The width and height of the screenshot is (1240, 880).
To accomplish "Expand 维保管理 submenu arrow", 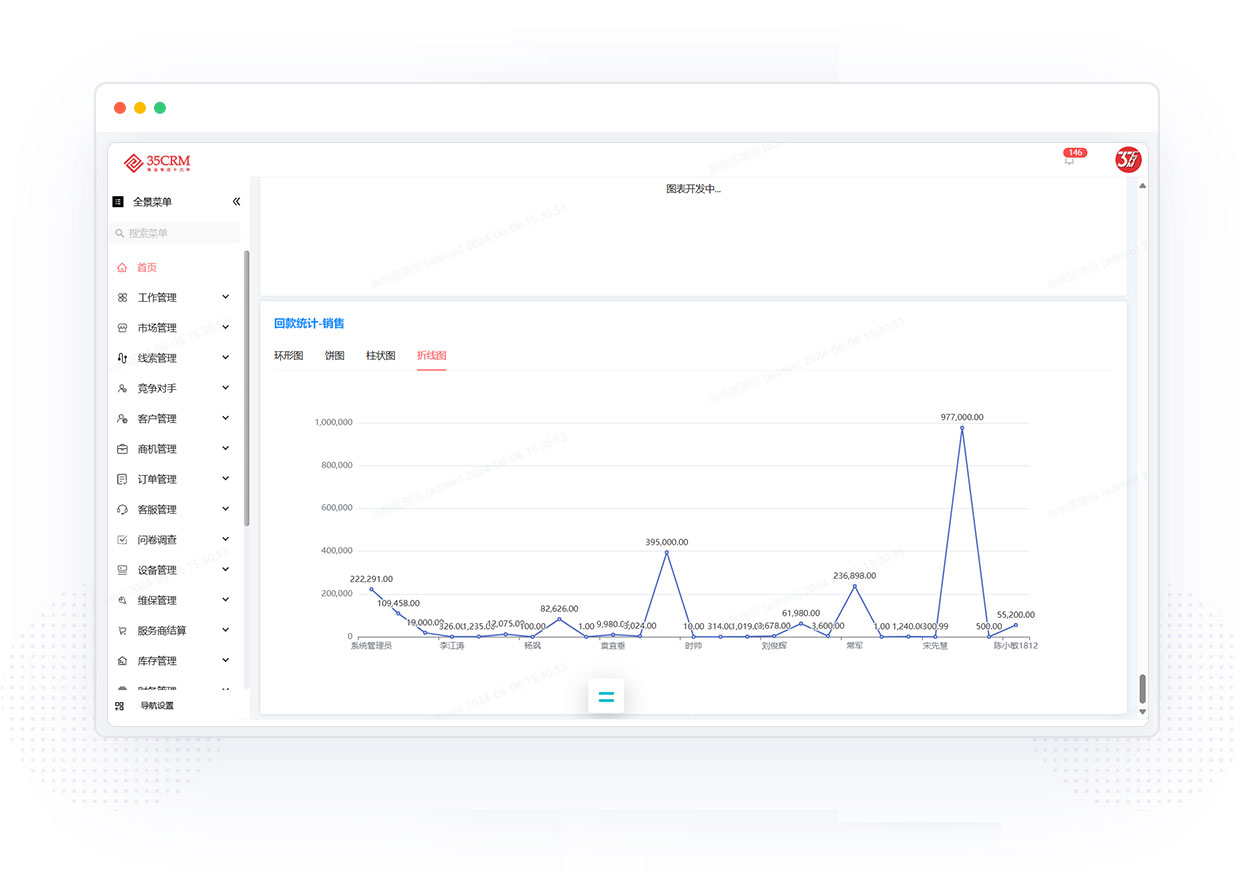I will 226,599.
